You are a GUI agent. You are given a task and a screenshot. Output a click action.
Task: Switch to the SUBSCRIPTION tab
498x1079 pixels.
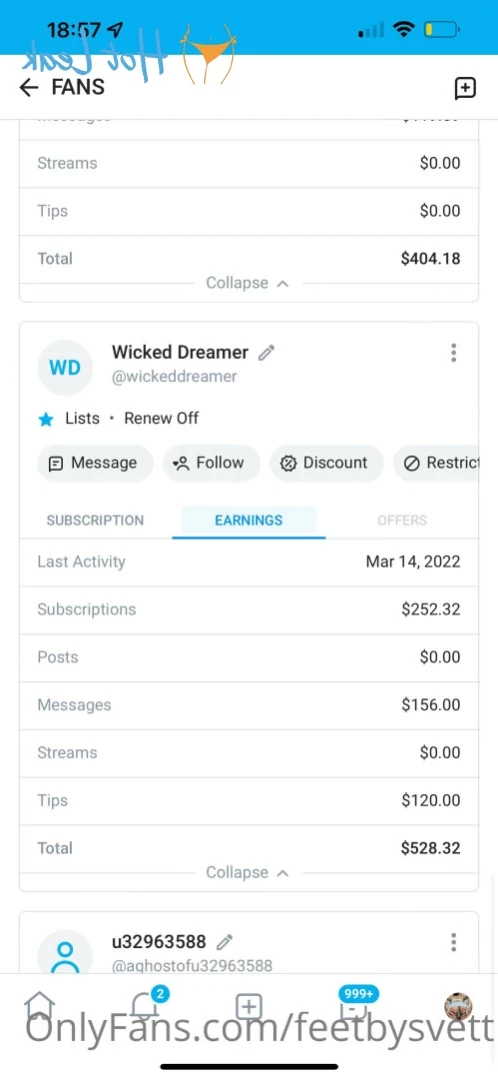[95, 520]
